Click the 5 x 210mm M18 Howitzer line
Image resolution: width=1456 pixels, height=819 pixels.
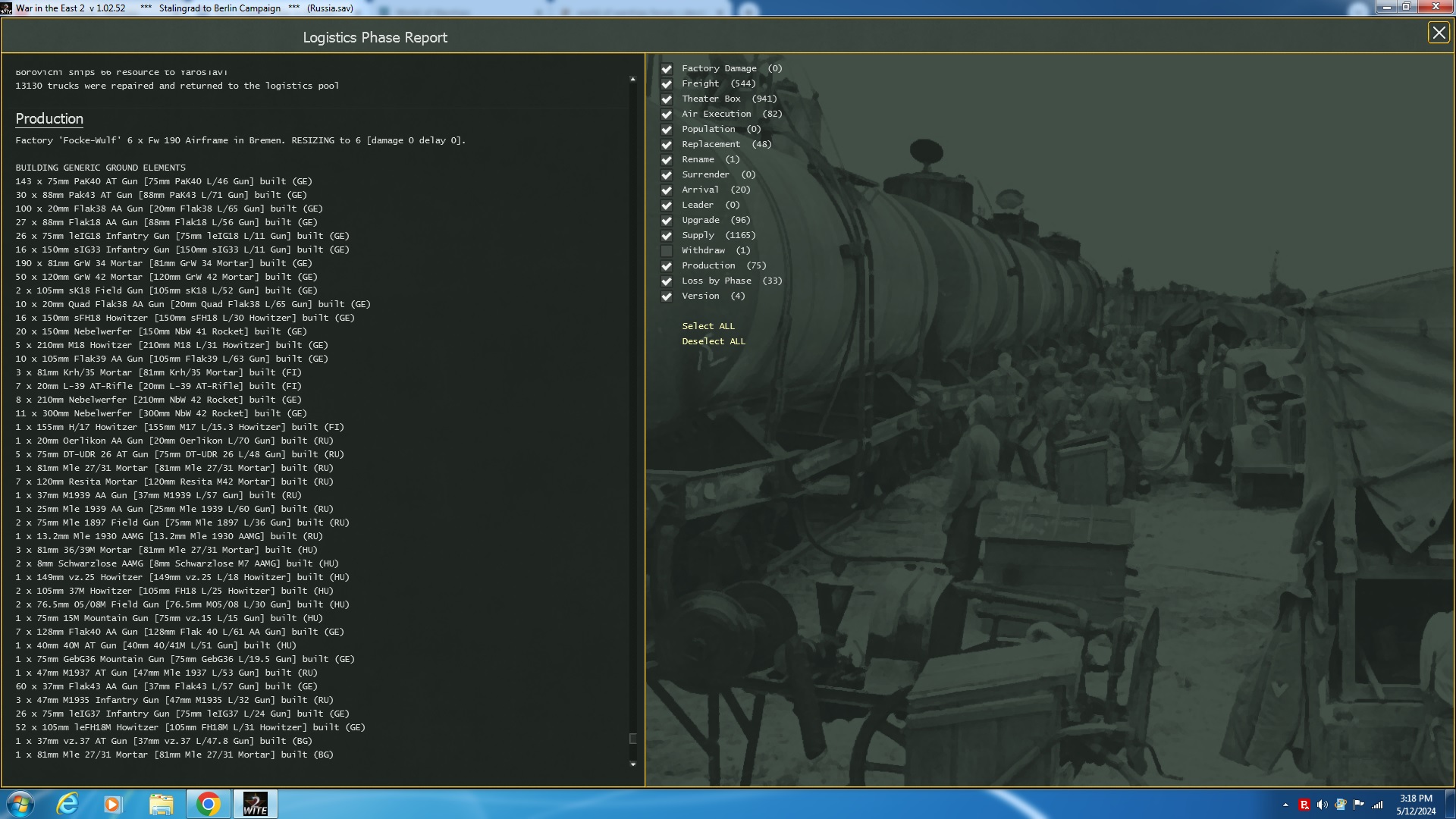172,345
